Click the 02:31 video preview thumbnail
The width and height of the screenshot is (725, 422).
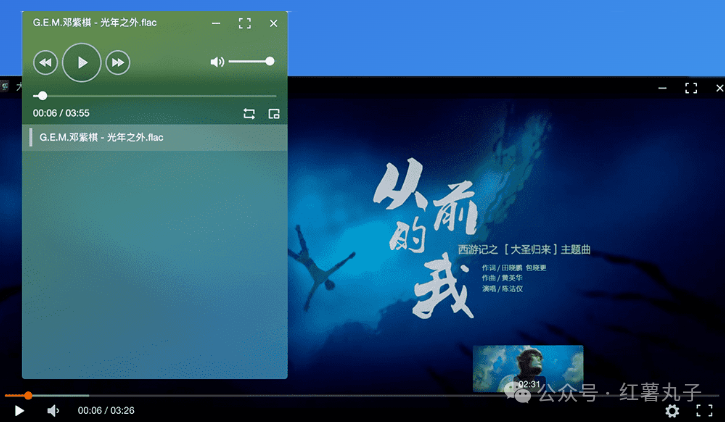[x=528, y=368]
